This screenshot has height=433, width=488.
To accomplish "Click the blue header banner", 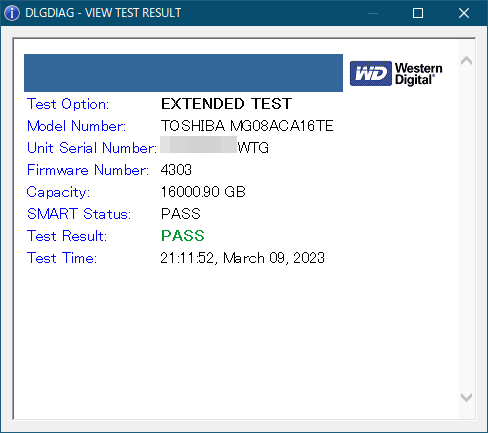I will 183,73.
